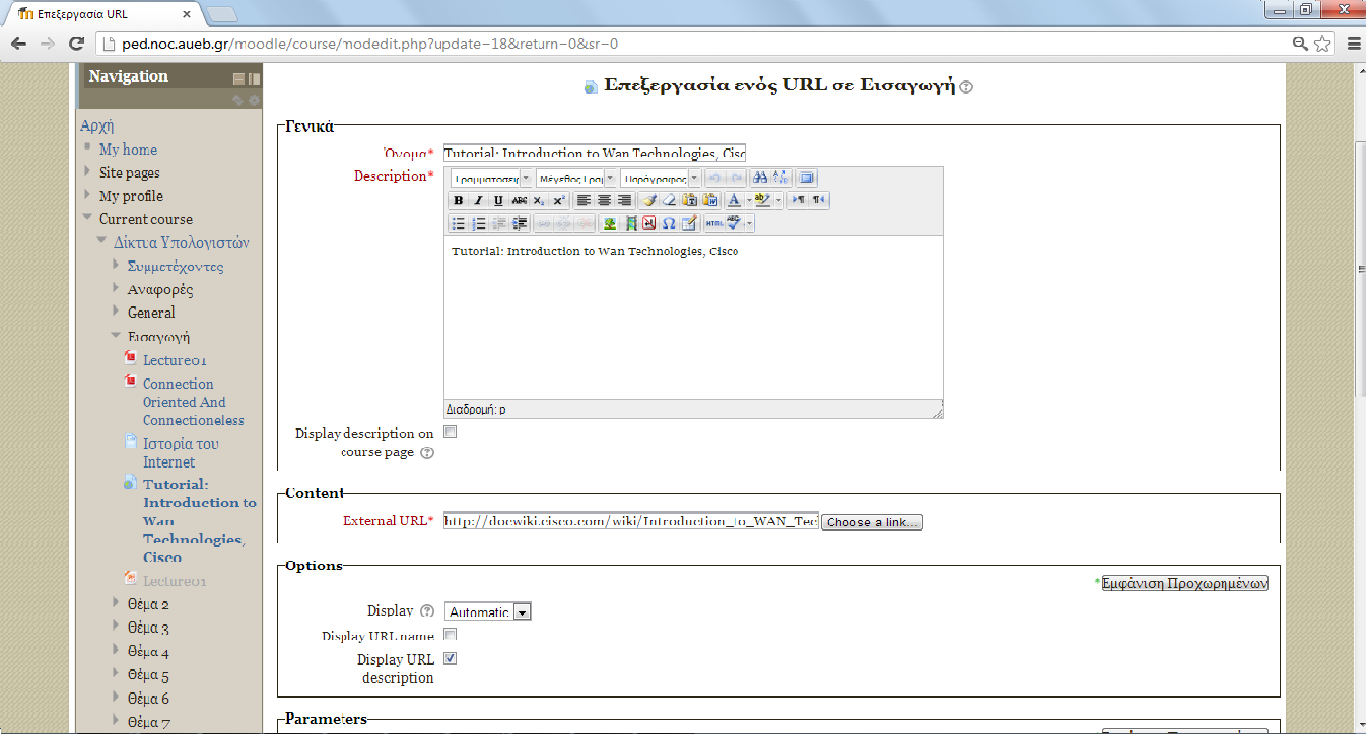Insert nonbreaking space character icon
This screenshot has height=734, width=1372.
click(649, 223)
